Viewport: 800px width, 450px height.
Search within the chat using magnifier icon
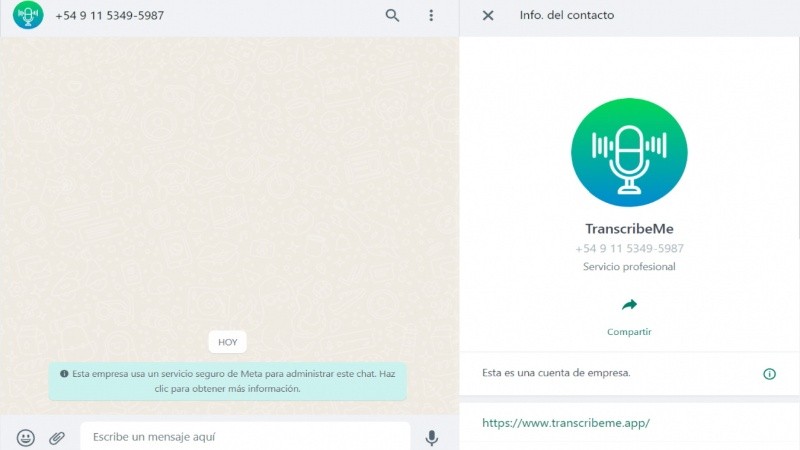pos(392,15)
